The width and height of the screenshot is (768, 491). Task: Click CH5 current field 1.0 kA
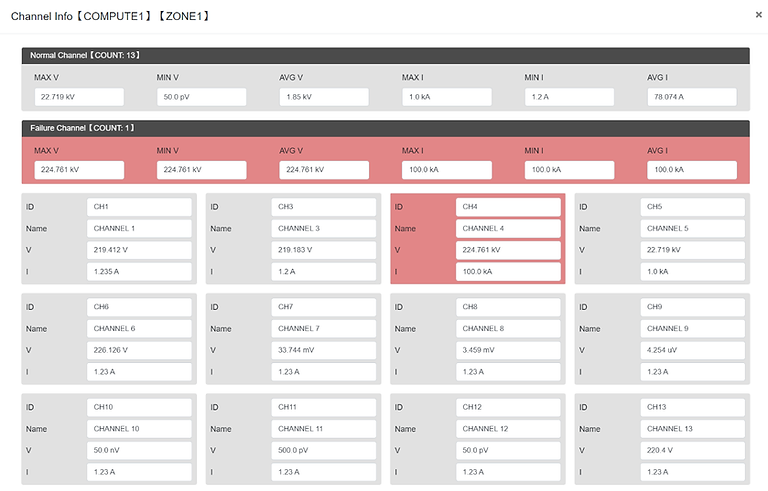pyautogui.click(x=693, y=271)
